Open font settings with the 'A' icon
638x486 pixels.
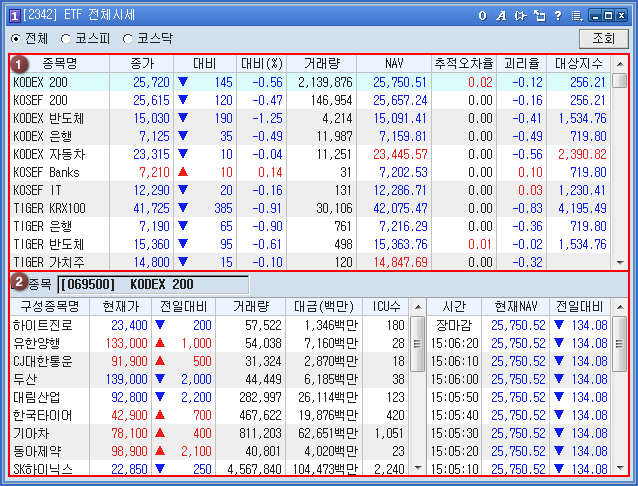[500, 15]
